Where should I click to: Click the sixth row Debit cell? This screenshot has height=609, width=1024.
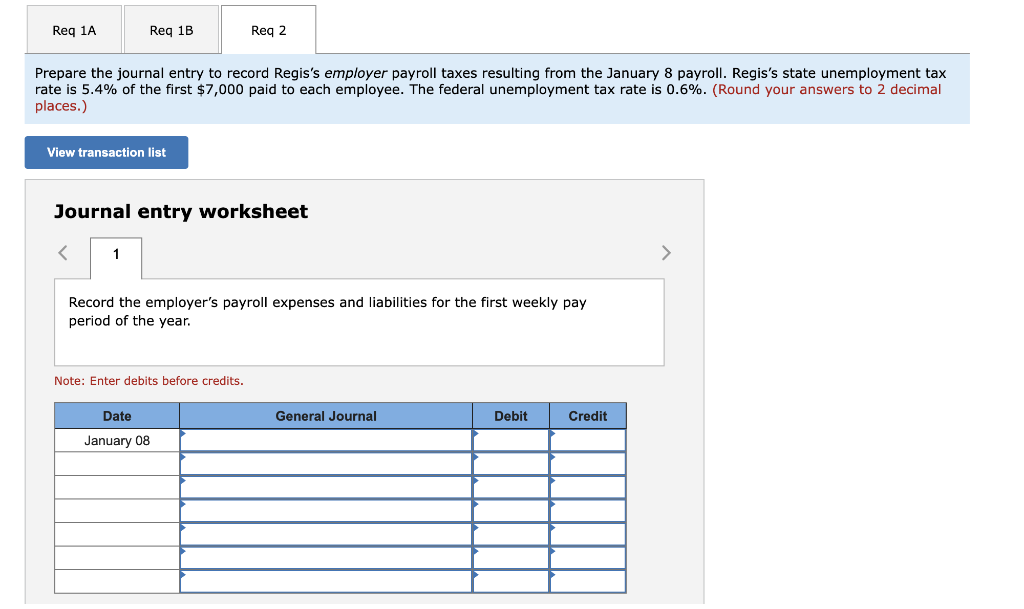tap(511, 557)
